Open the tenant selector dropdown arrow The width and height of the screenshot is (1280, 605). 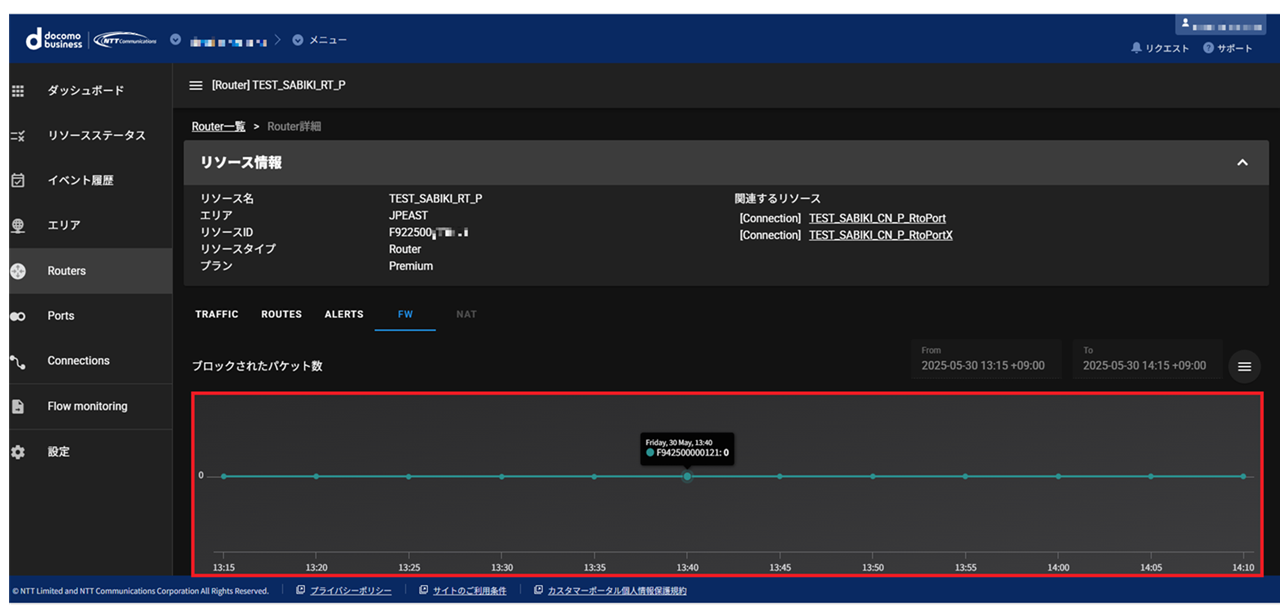[x=176, y=40]
